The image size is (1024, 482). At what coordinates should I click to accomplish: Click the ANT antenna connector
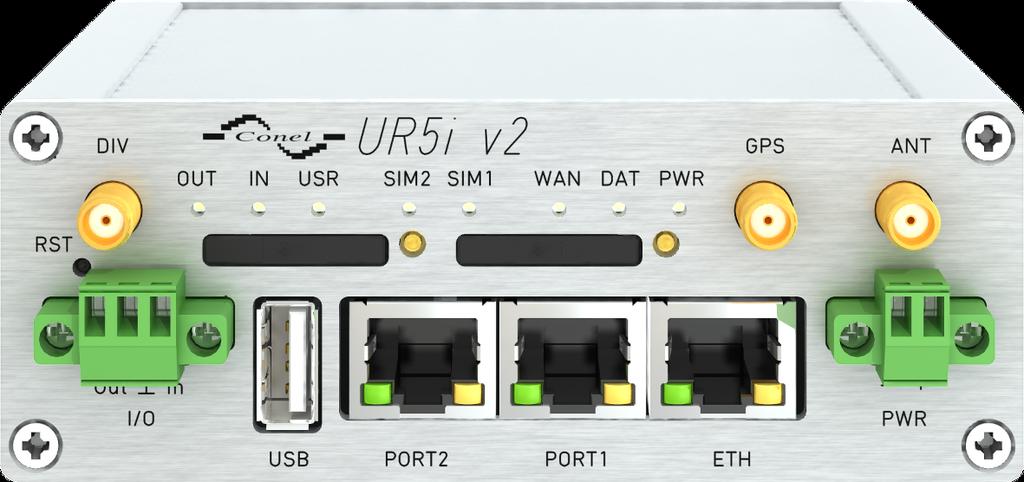click(907, 215)
